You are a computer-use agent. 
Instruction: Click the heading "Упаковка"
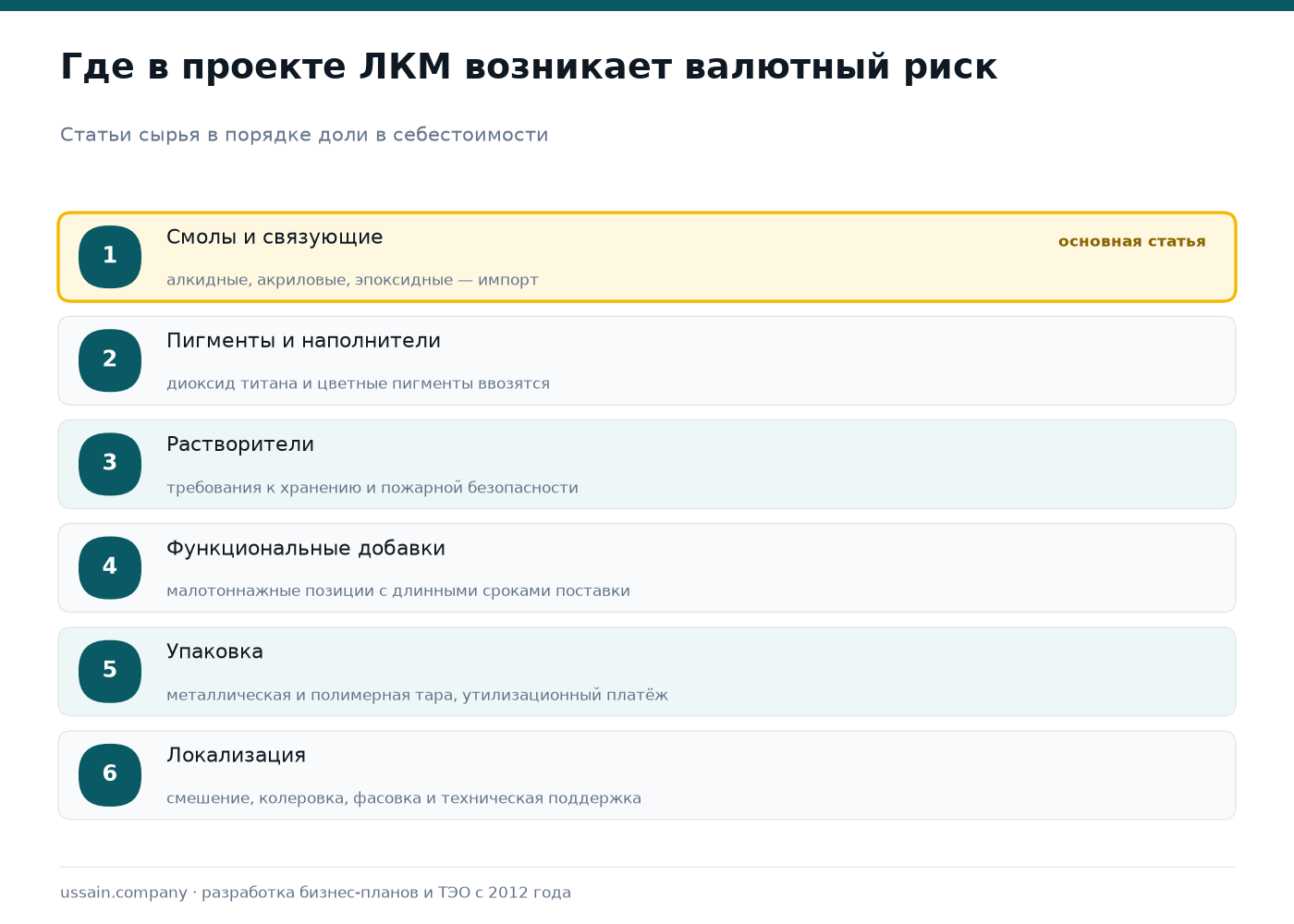(x=214, y=652)
